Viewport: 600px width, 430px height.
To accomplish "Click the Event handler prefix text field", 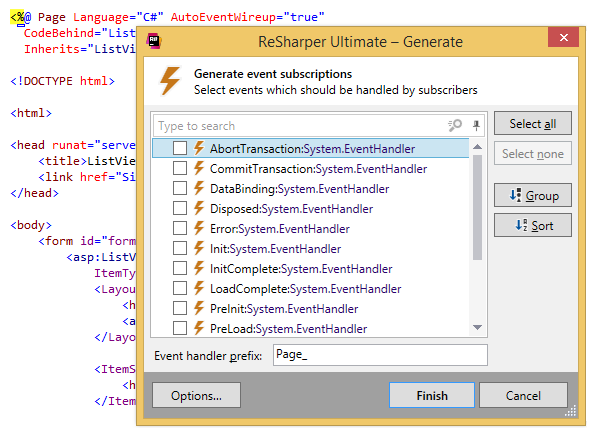I will (379, 355).
